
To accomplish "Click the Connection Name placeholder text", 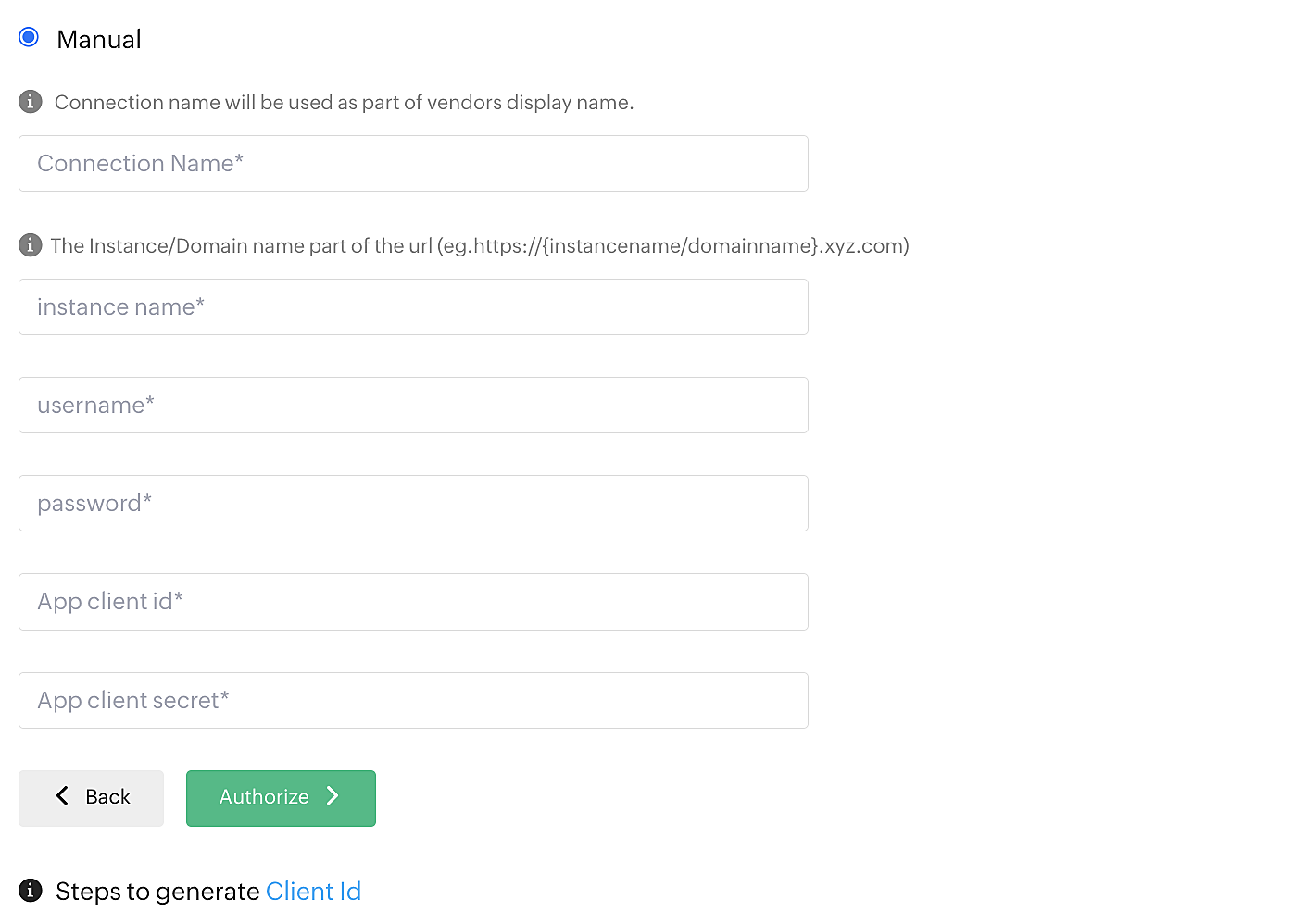I will [140, 163].
